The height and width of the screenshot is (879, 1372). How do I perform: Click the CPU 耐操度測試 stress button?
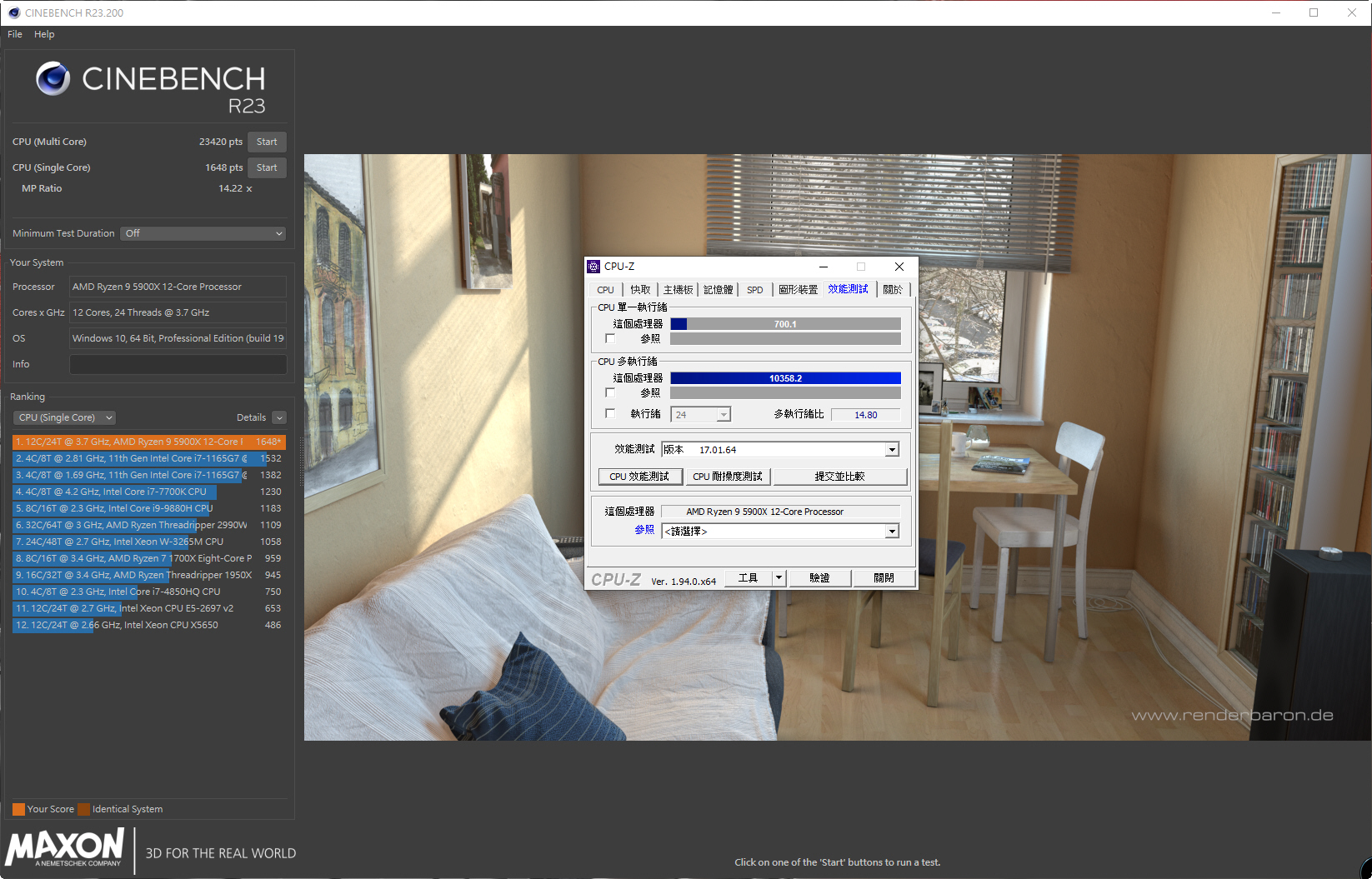click(728, 477)
